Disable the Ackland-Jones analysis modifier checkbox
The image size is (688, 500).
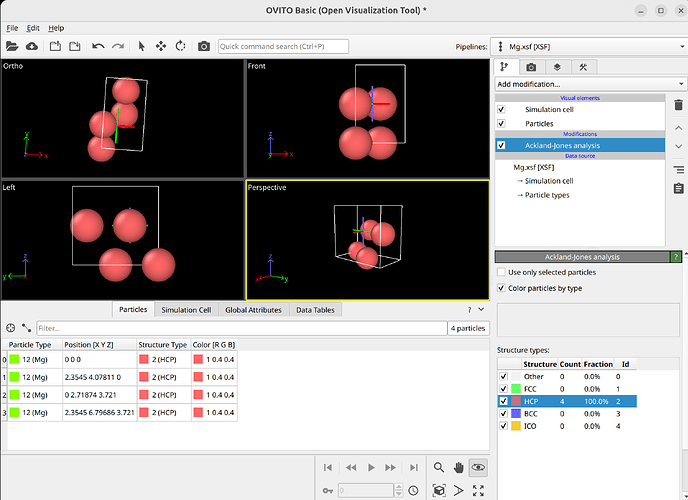point(501,145)
